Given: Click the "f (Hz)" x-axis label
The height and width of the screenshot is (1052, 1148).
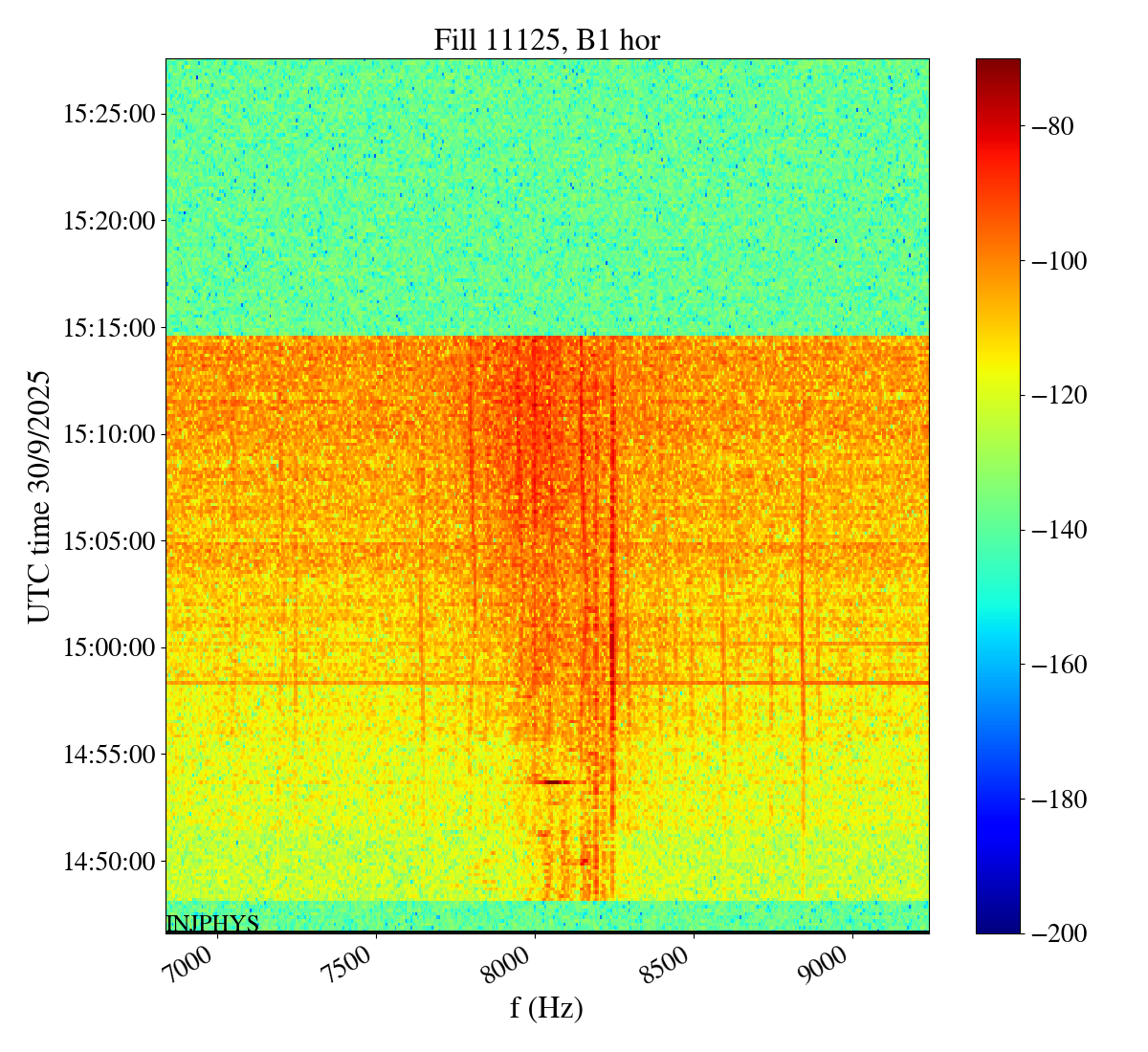Looking at the screenshot, I should (x=546, y=1007).
